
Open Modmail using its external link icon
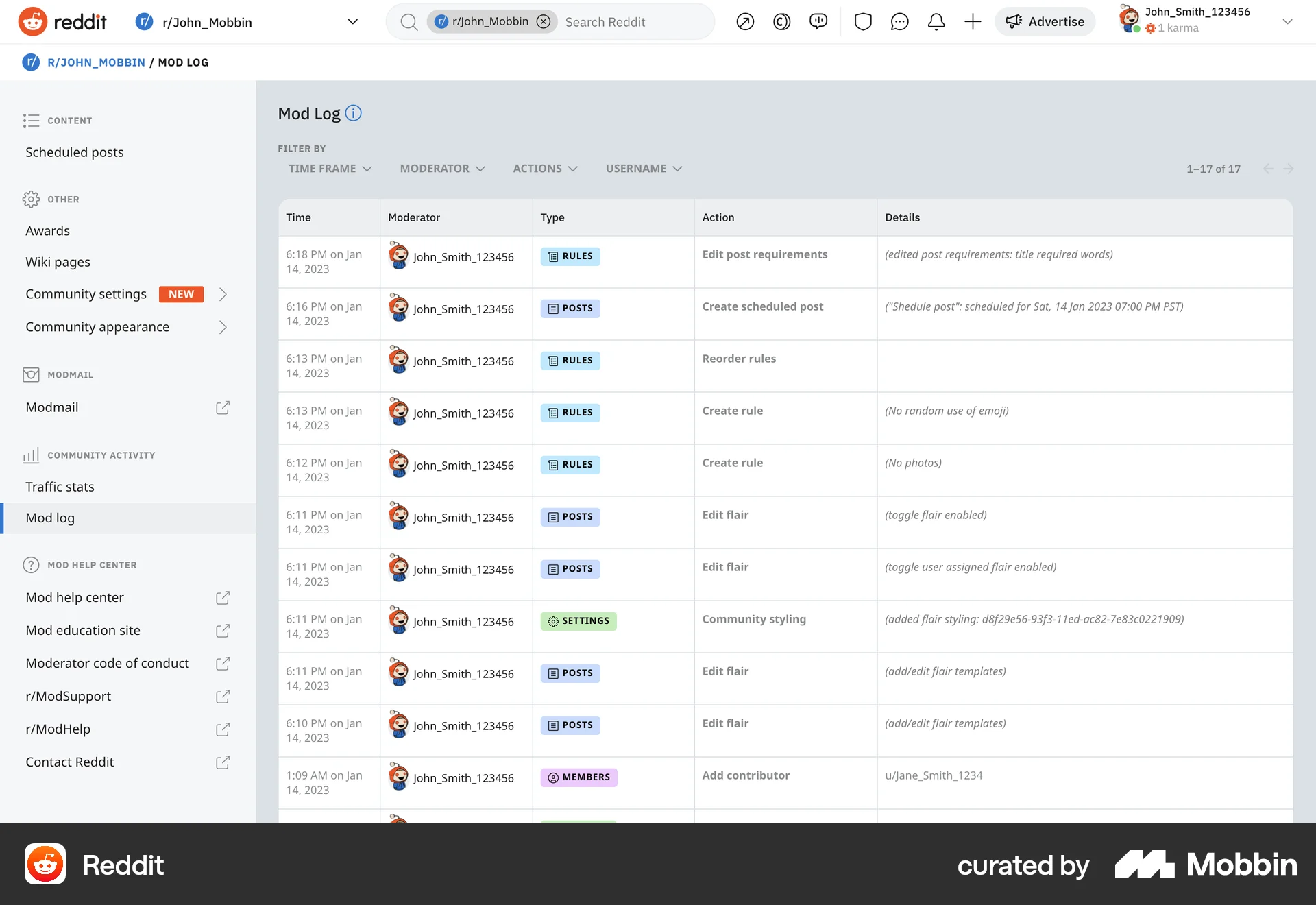tap(222, 407)
